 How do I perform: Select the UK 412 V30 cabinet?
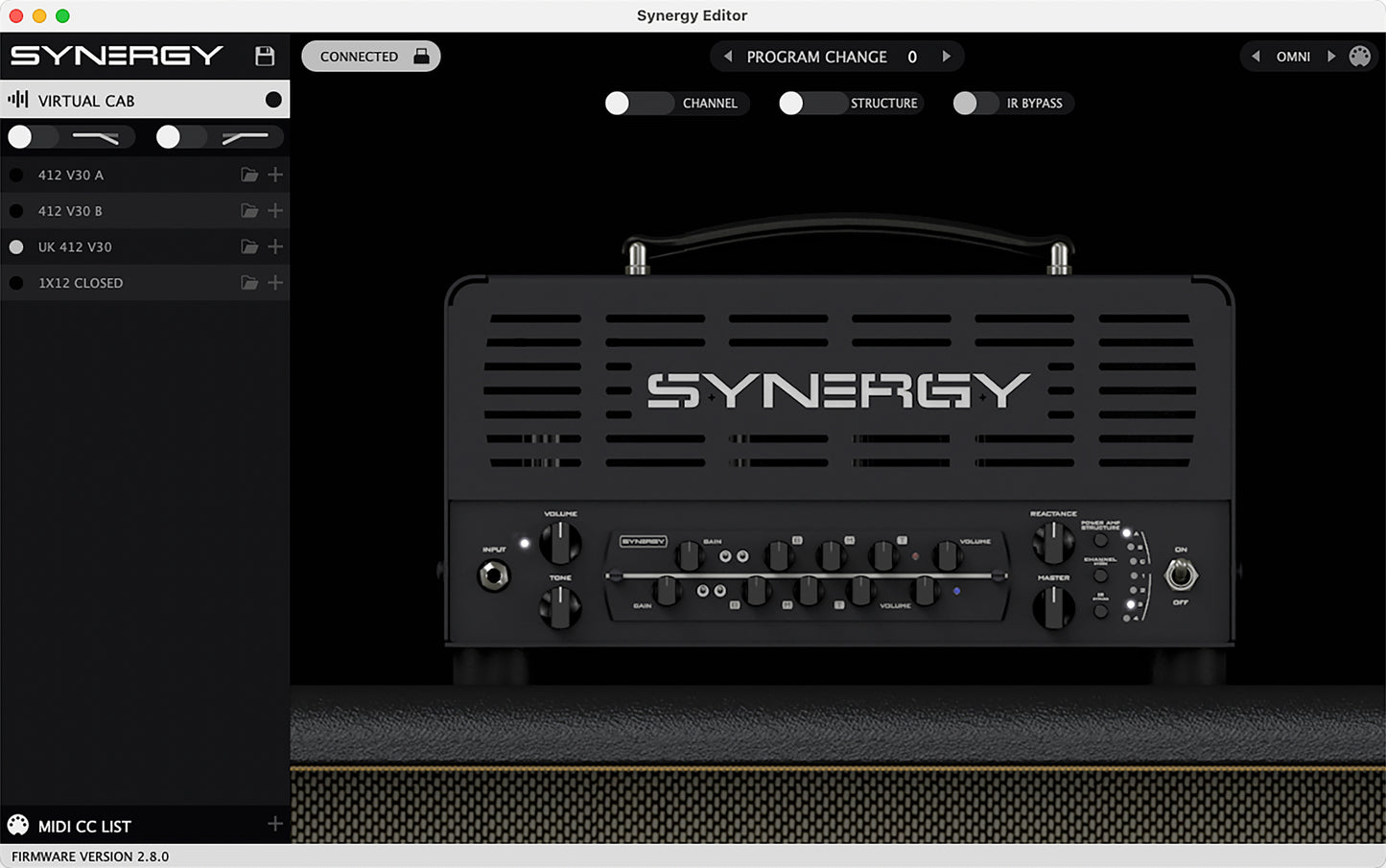click(75, 247)
